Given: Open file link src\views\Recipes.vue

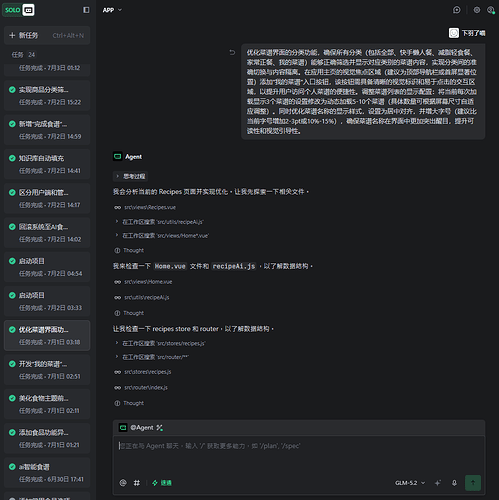Looking at the screenshot, I should click(x=150, y=207).
